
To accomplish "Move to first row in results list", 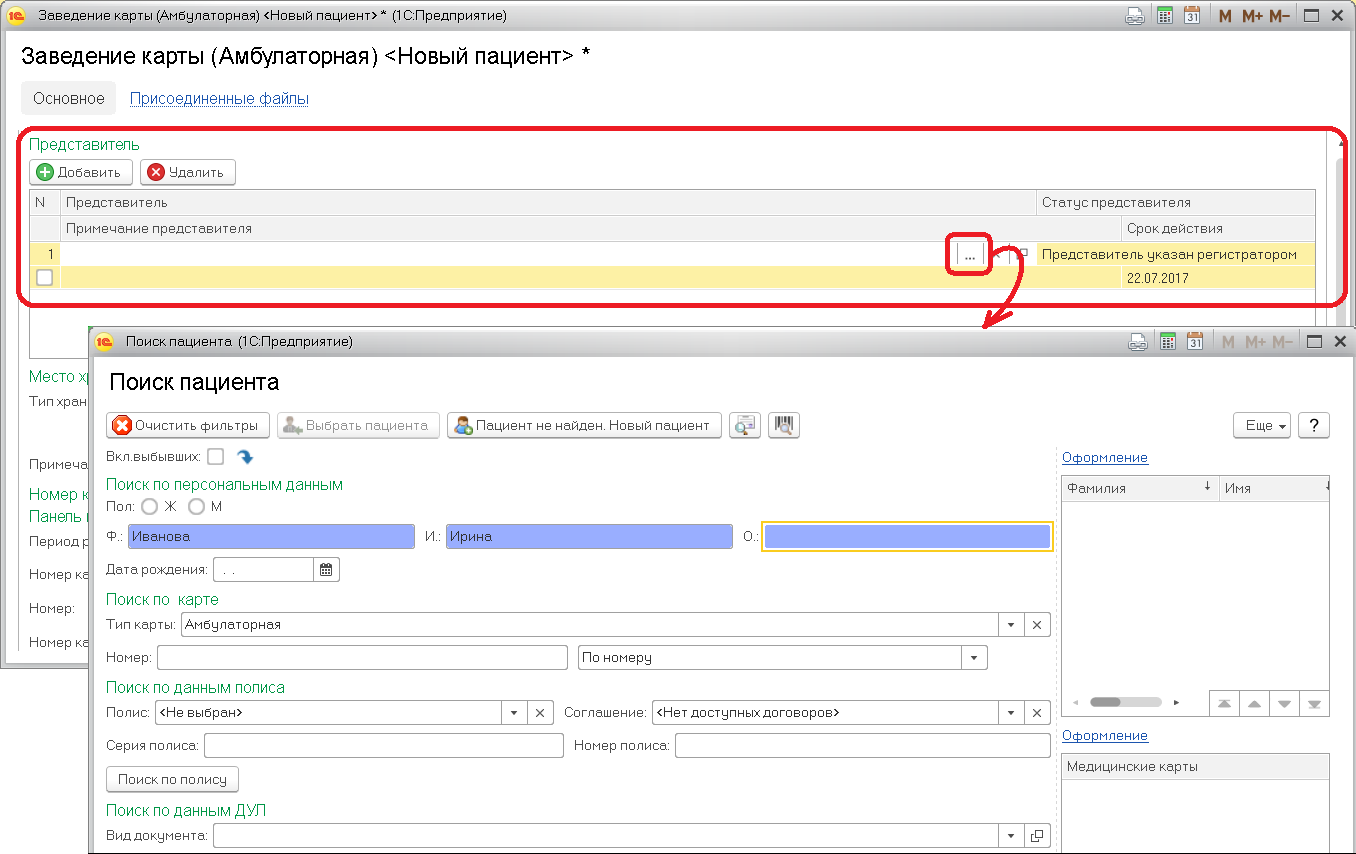I will pos(1223,704).
